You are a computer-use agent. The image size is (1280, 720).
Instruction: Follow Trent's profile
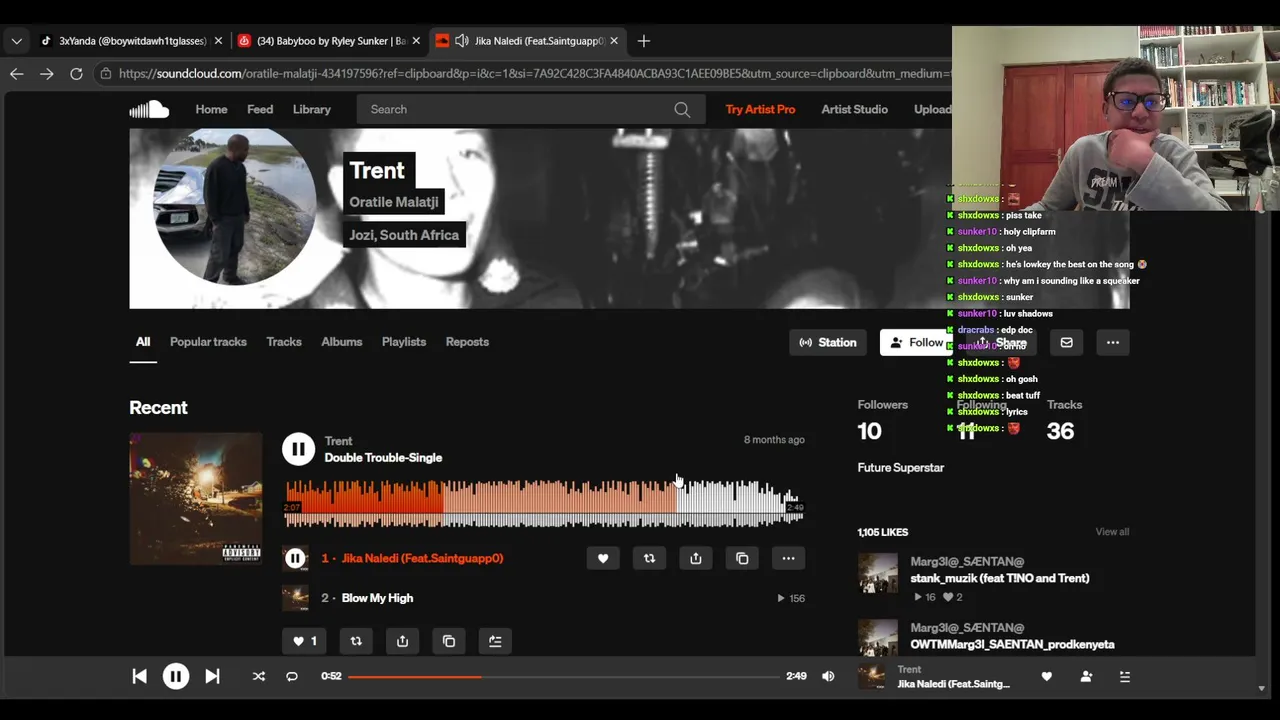pos(916,343)
